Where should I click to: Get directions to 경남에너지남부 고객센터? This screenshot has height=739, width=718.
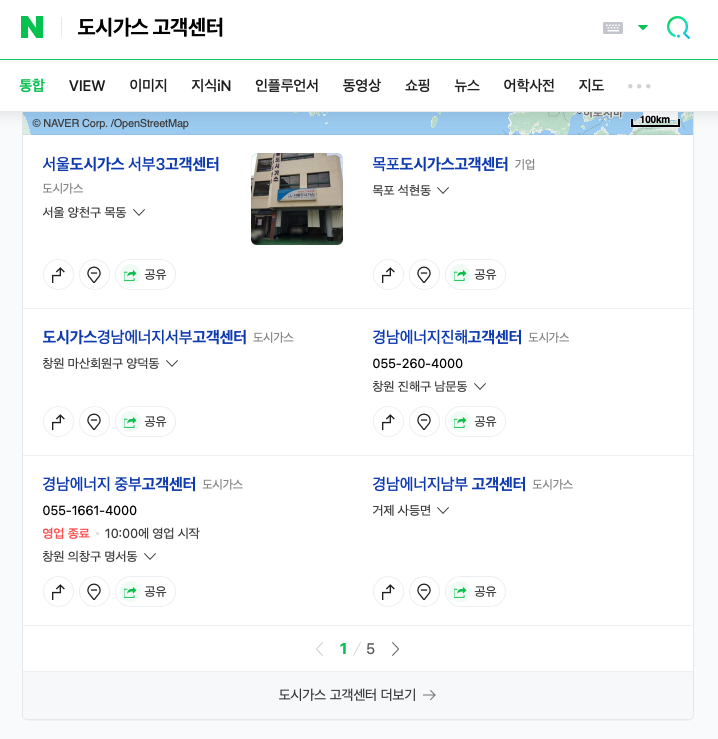click(x=388, y=591)
